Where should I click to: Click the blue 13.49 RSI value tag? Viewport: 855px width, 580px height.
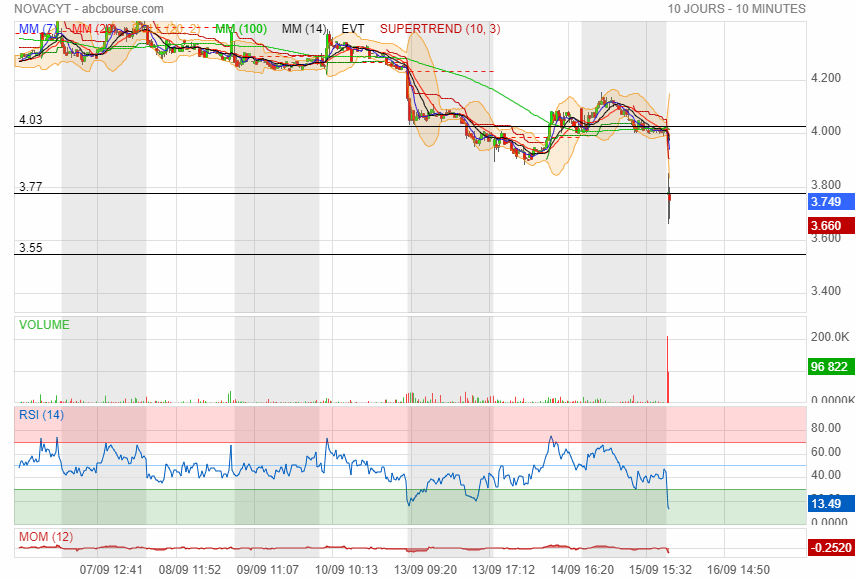(831, 504)
